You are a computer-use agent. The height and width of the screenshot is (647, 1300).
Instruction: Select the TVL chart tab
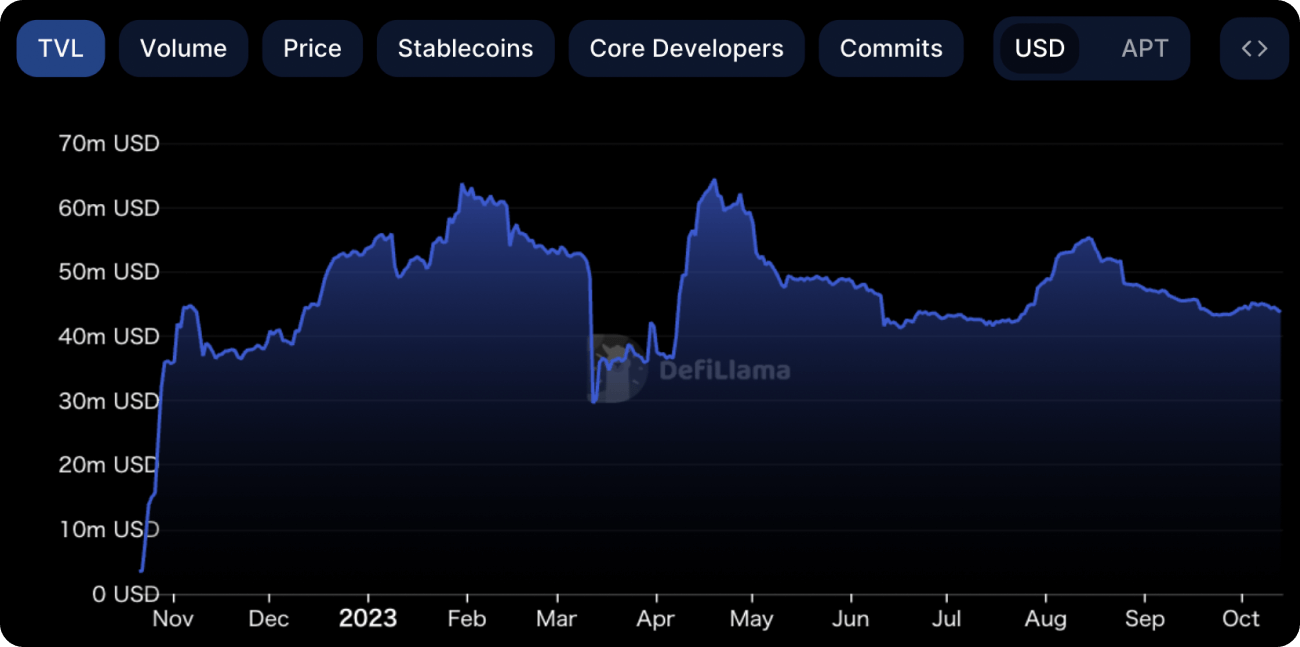click(x=61, y=48)
